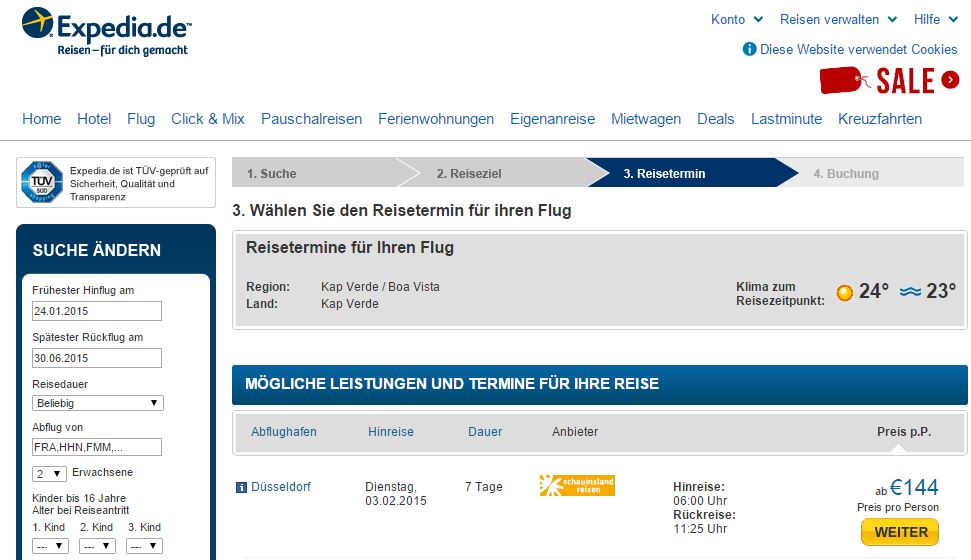Open the Reisedauer Beliebig dropdown
This screenshot has width=971, height=560.
[98, 403]
